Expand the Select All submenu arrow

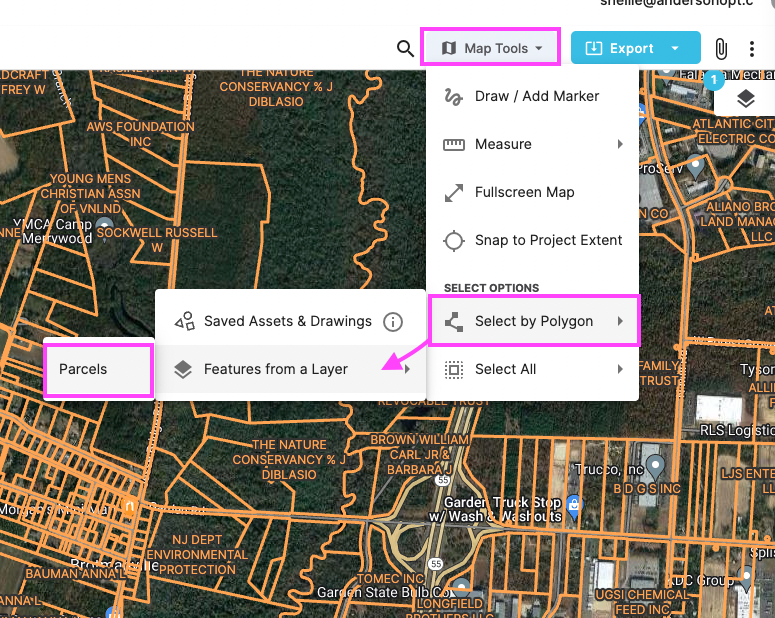coord(620,369)
